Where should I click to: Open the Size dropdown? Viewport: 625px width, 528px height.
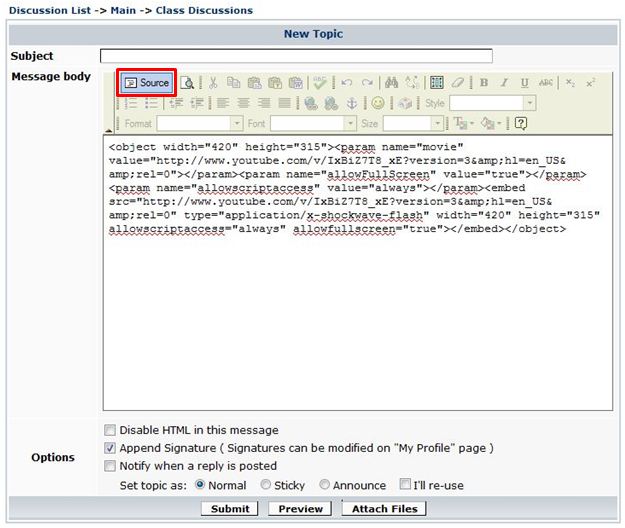pos(413,124)
